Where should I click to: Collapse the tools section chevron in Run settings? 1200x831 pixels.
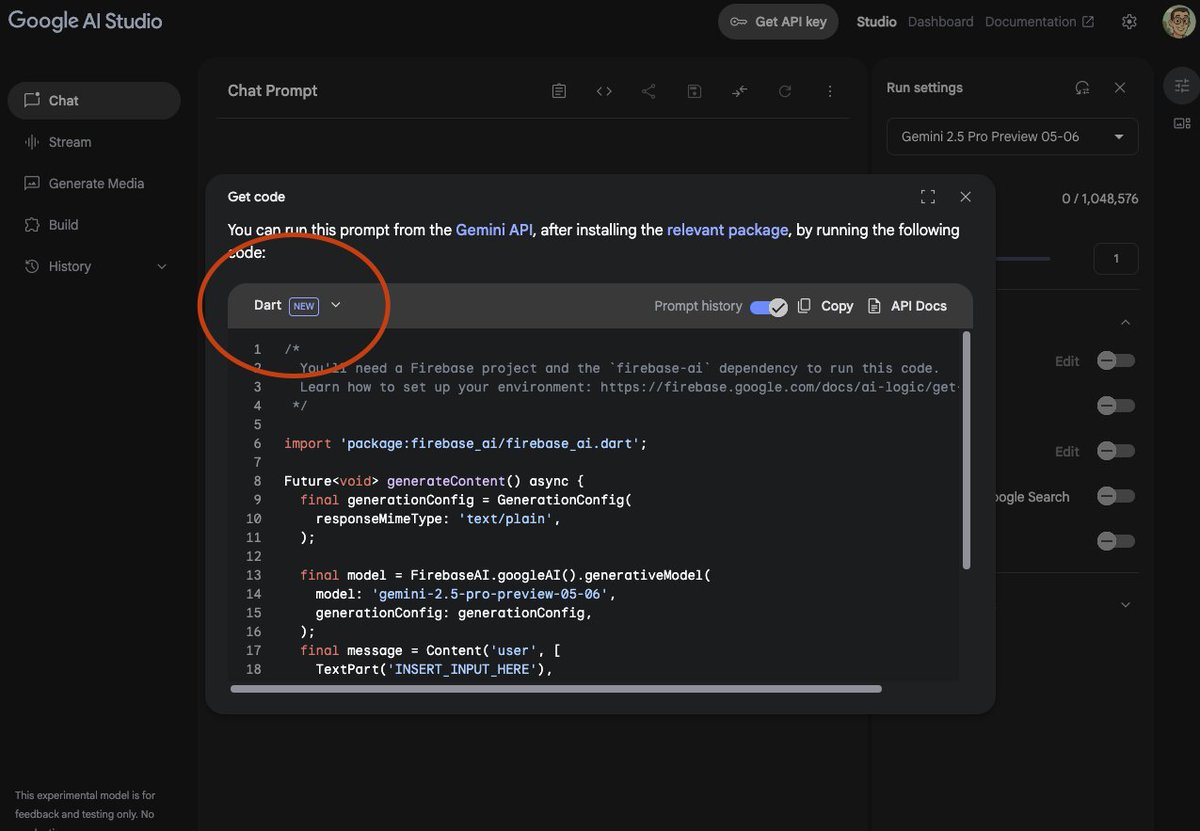pyautogui.click(x=1125, y=323)
